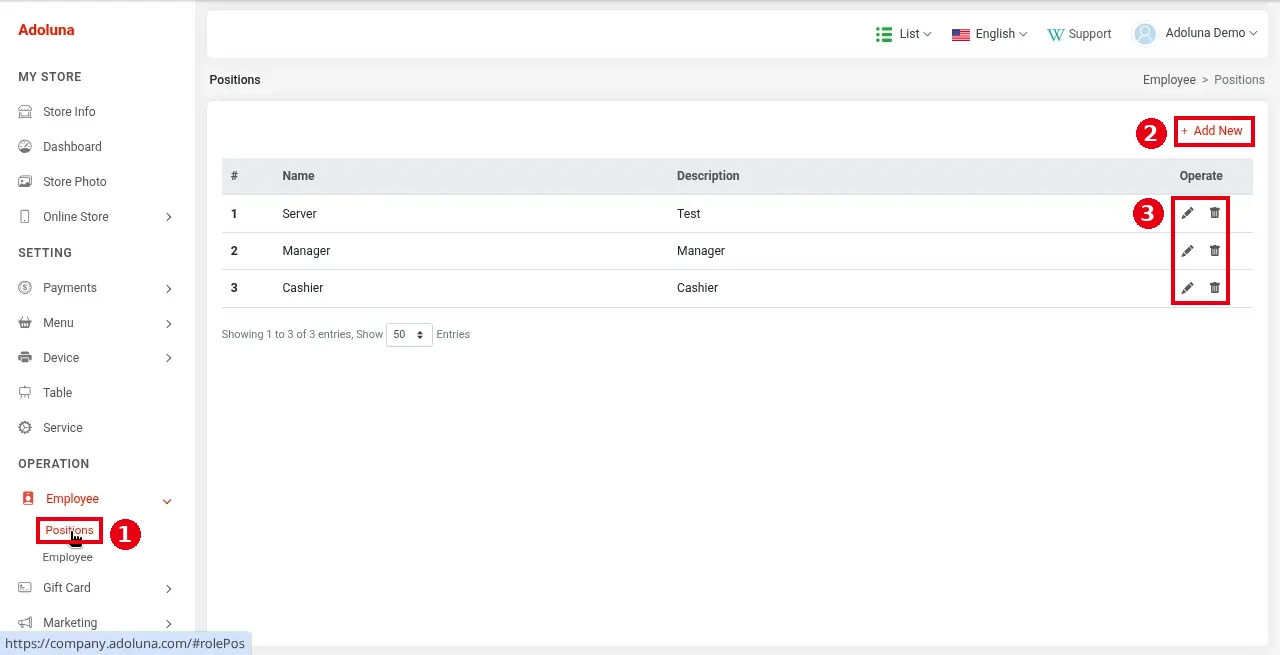Screen dimensions: 1280x655
Task: Open Store Photo menu item
Action: pos(74,182)
